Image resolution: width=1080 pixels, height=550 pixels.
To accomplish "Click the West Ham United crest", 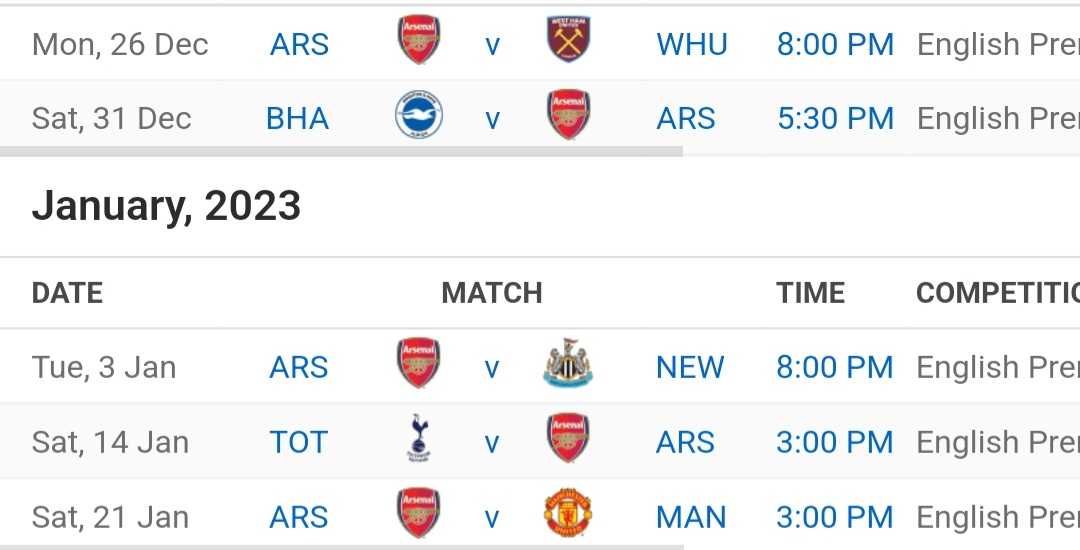I will click(568, 39).
